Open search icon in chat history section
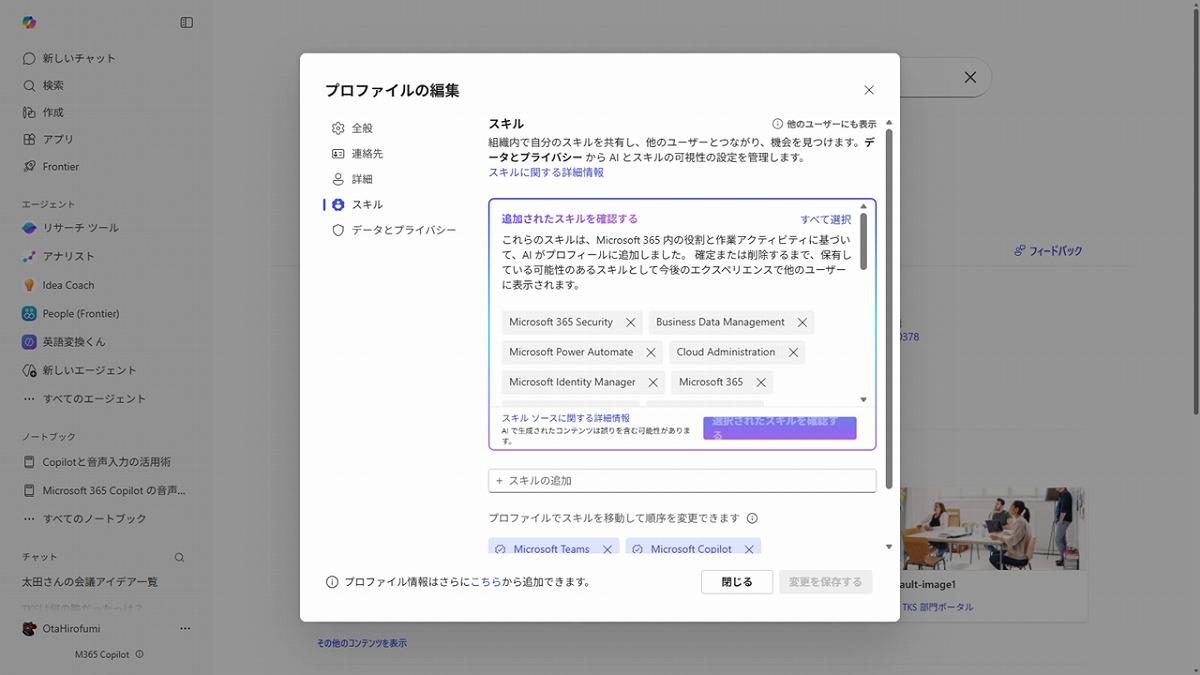1200x675 pixels. tap(180, 557)
